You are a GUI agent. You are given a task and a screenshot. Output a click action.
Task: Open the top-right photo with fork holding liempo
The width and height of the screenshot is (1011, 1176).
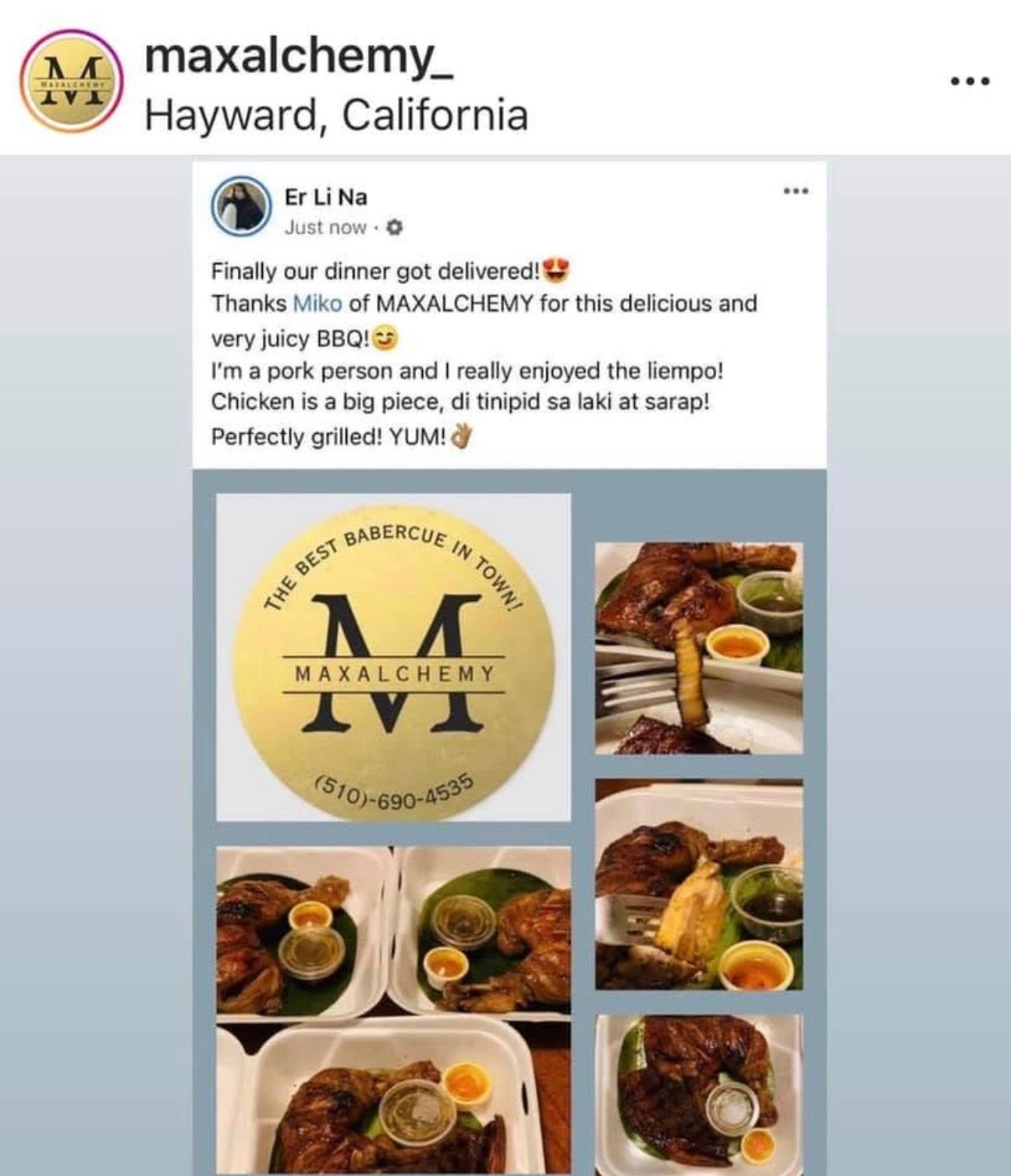[x=699, y=648]
